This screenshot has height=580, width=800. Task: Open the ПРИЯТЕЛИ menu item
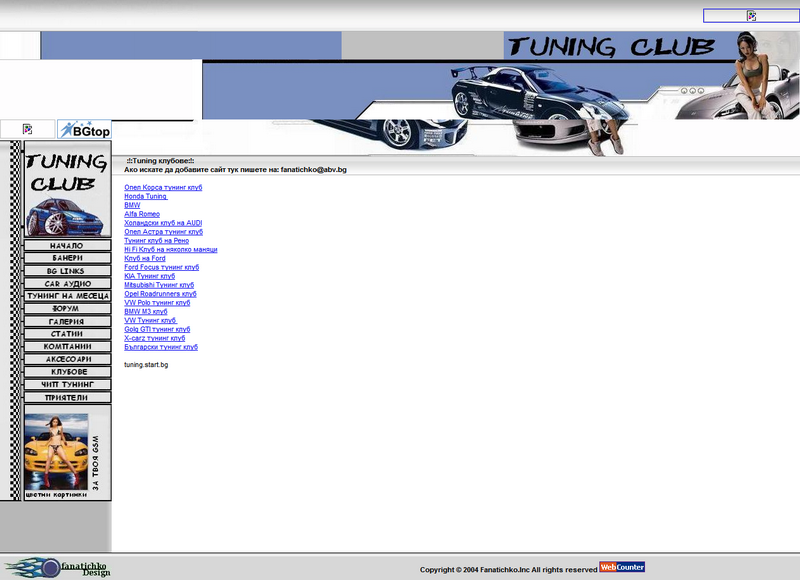(x=67, y=397)
